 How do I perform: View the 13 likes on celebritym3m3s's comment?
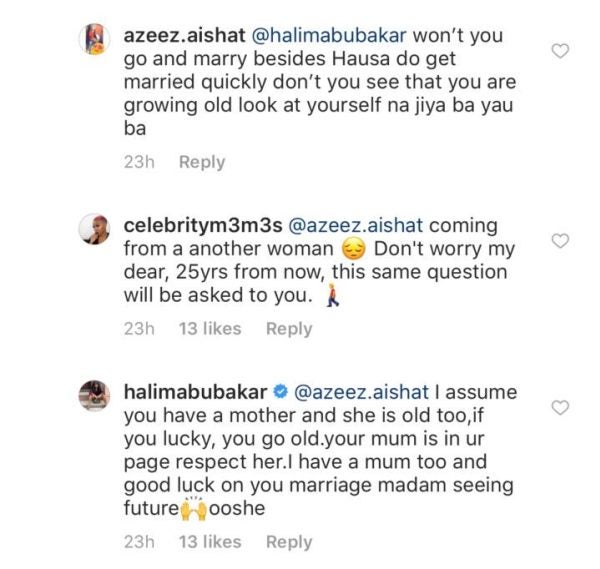pos(210,329)
